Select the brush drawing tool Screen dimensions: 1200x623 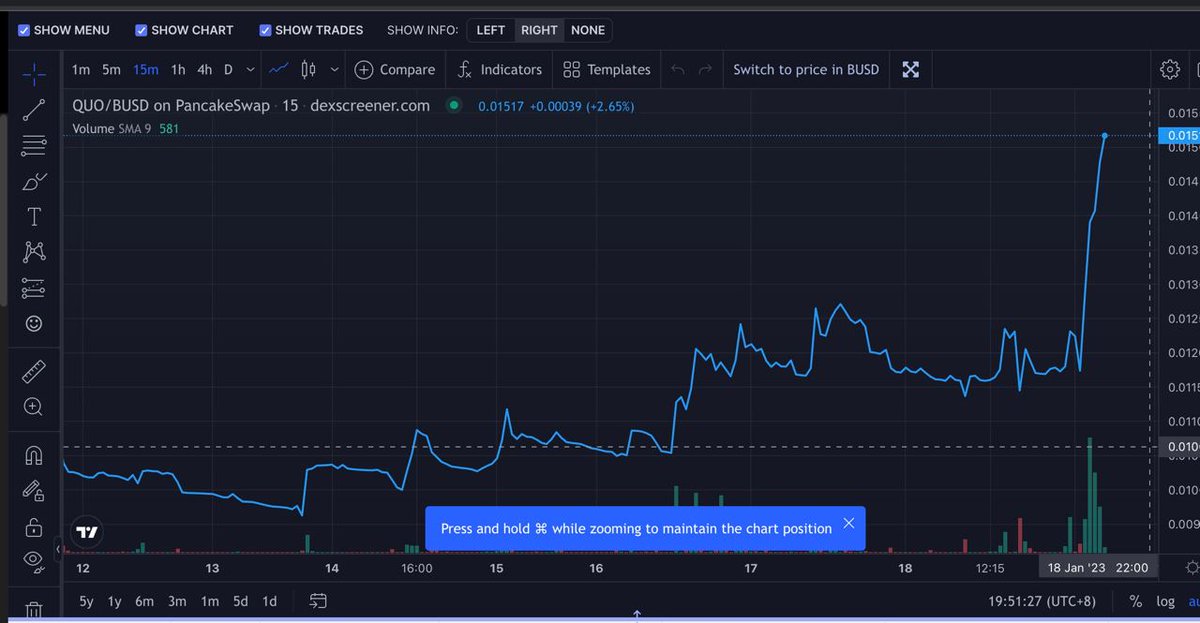(x=34, y=181)
